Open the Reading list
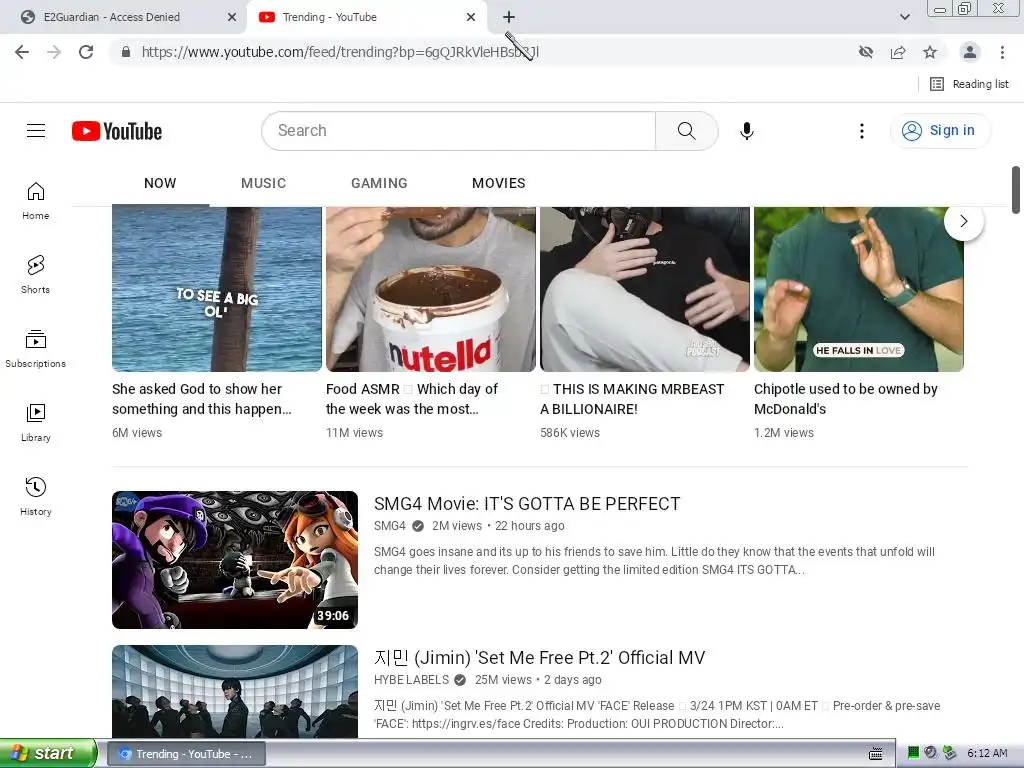Image resolution: width=1024 pixels, height=768 pixels. [x=969, y=84]
